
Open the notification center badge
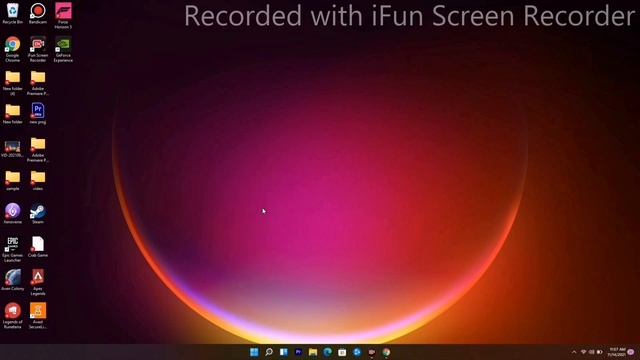[x=631, y=352]
